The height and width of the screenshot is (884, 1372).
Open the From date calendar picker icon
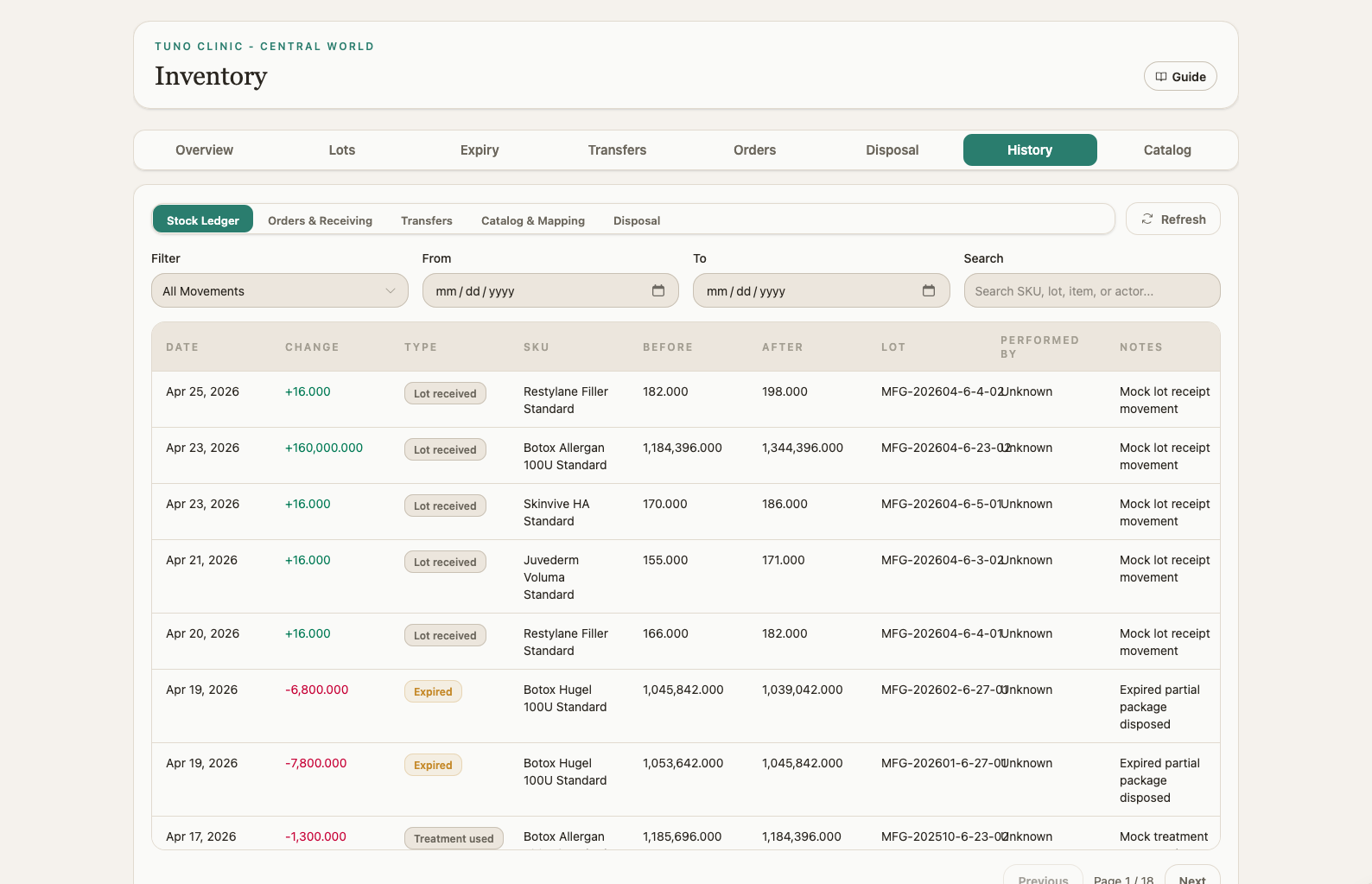click(658, 290)
